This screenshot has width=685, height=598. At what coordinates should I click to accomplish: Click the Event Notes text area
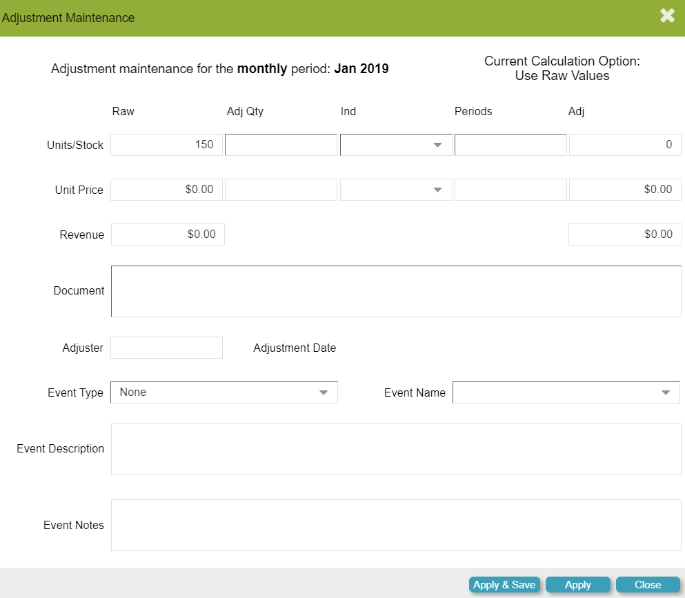click(396, 525)
